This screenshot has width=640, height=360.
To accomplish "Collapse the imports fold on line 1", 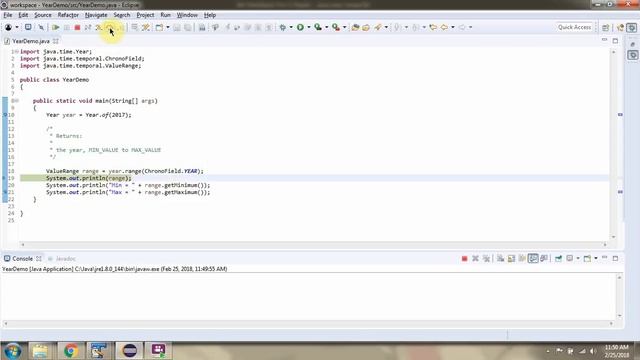I will pos(17,51).
